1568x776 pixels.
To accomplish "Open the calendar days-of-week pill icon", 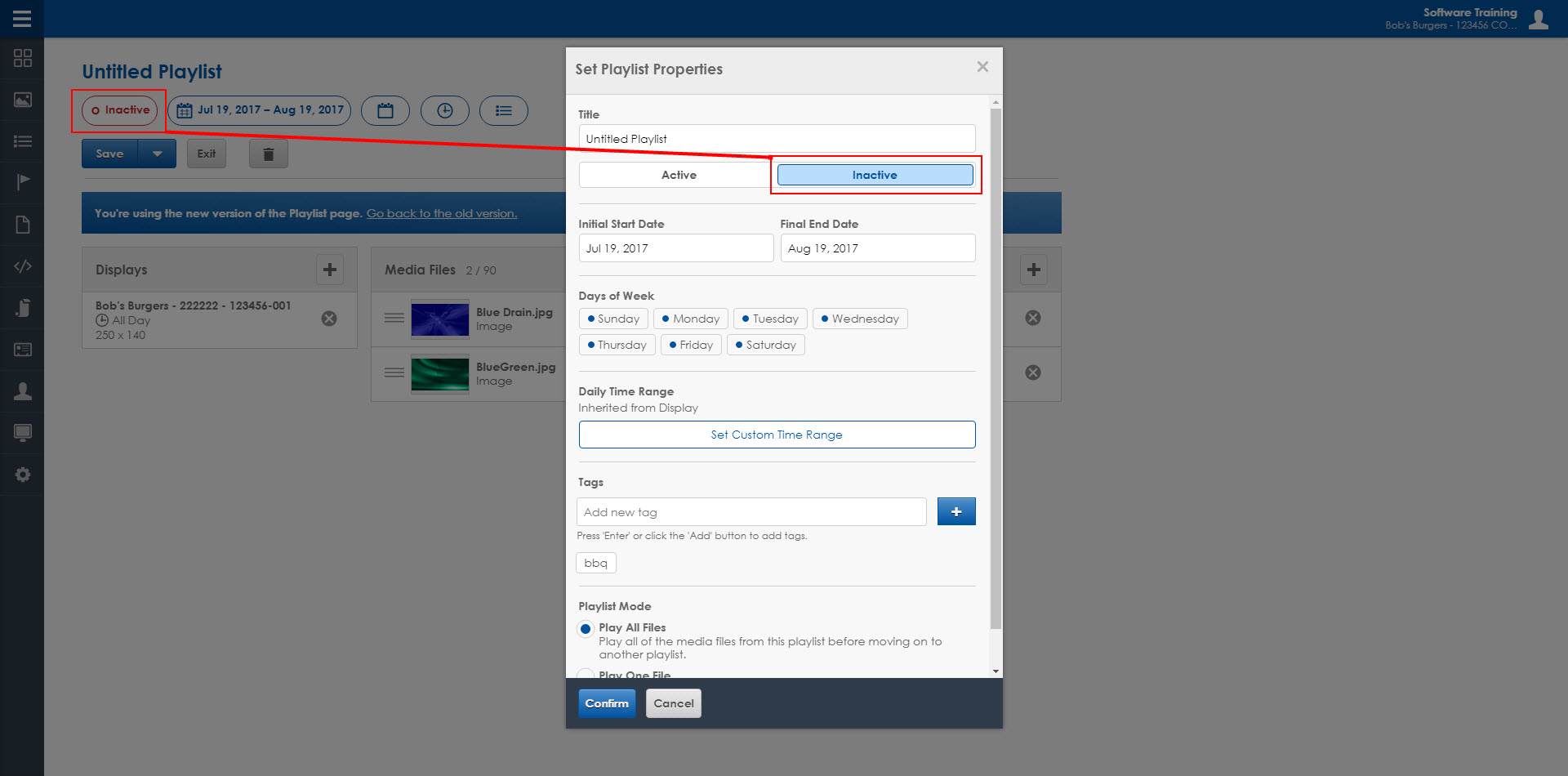I will pos(385,110).
